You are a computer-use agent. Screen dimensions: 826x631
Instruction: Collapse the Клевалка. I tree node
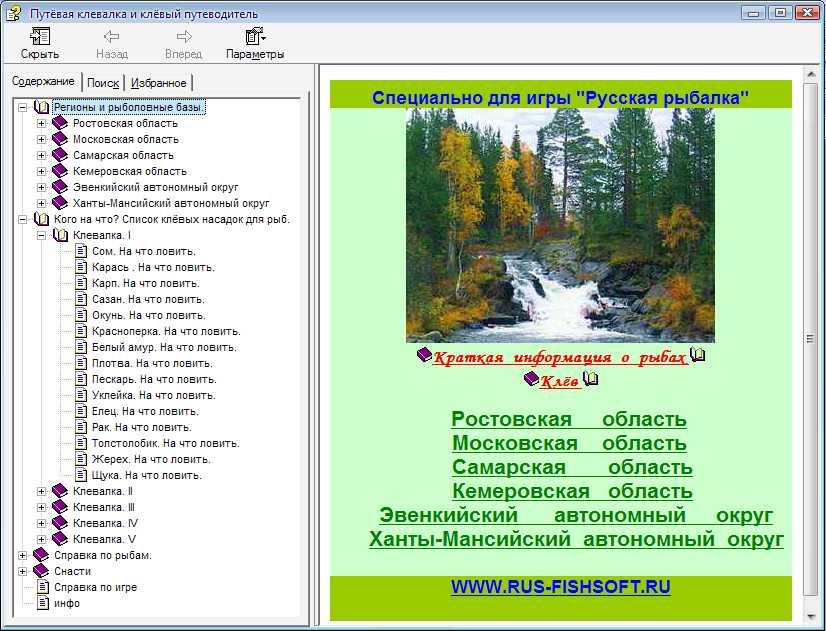pos(41,235)
